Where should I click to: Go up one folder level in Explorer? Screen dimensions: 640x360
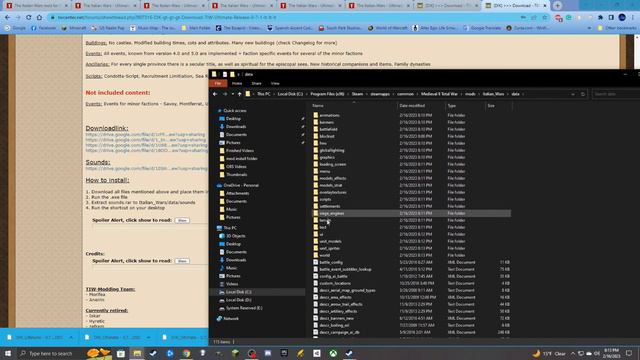[x=240, y=94]
